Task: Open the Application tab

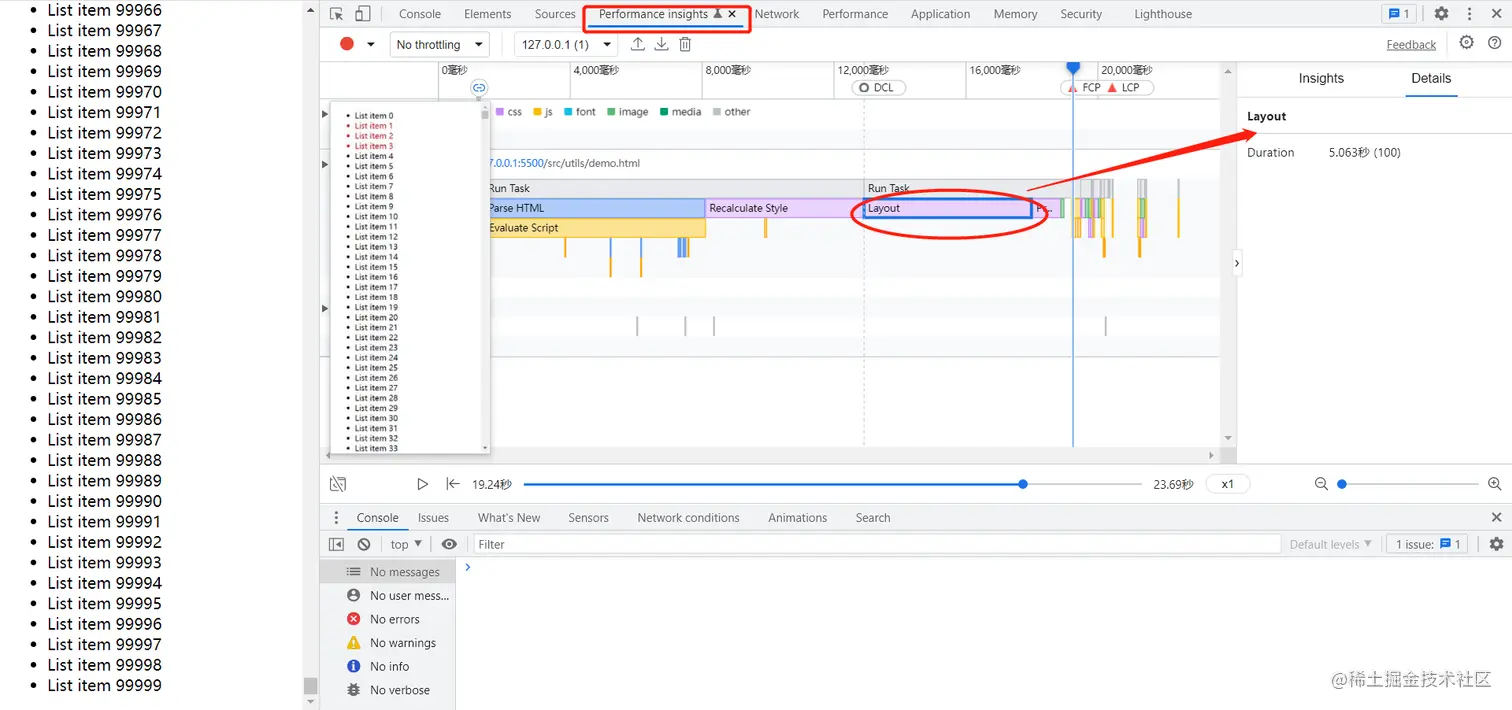Action: point(940,14)
